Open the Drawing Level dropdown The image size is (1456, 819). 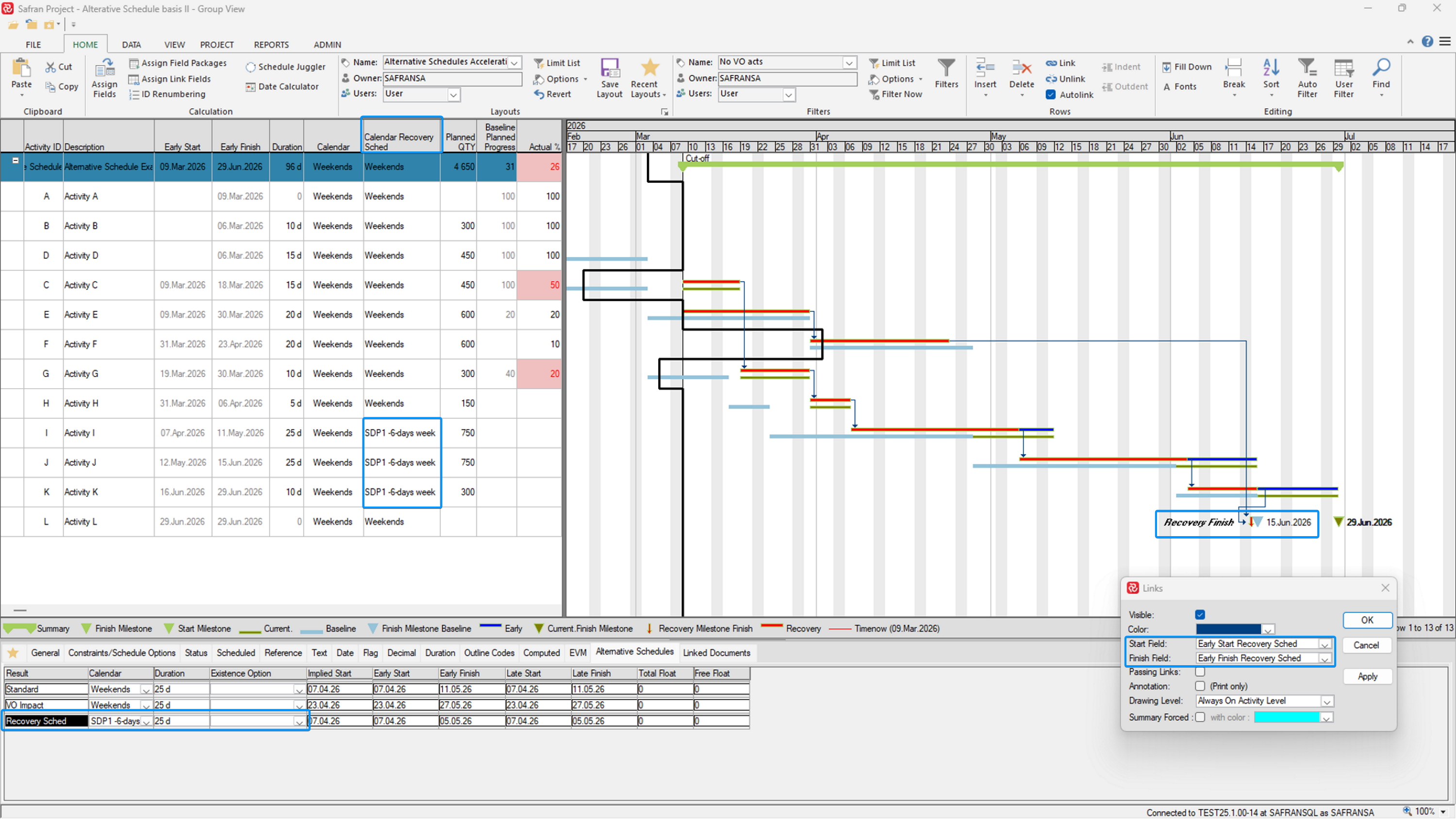coord(1326,702)
